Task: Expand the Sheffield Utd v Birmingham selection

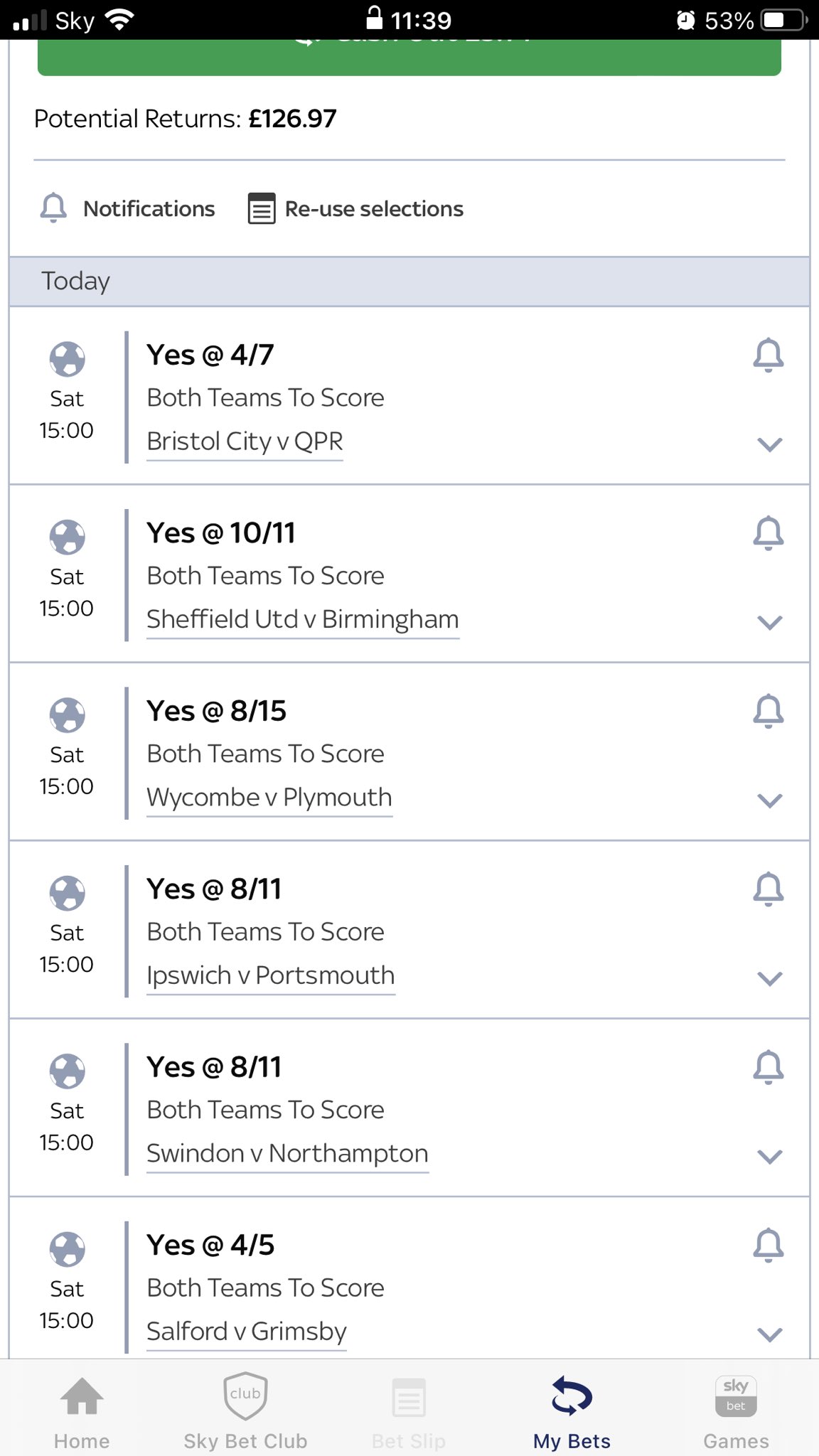Action: (769, 623)
